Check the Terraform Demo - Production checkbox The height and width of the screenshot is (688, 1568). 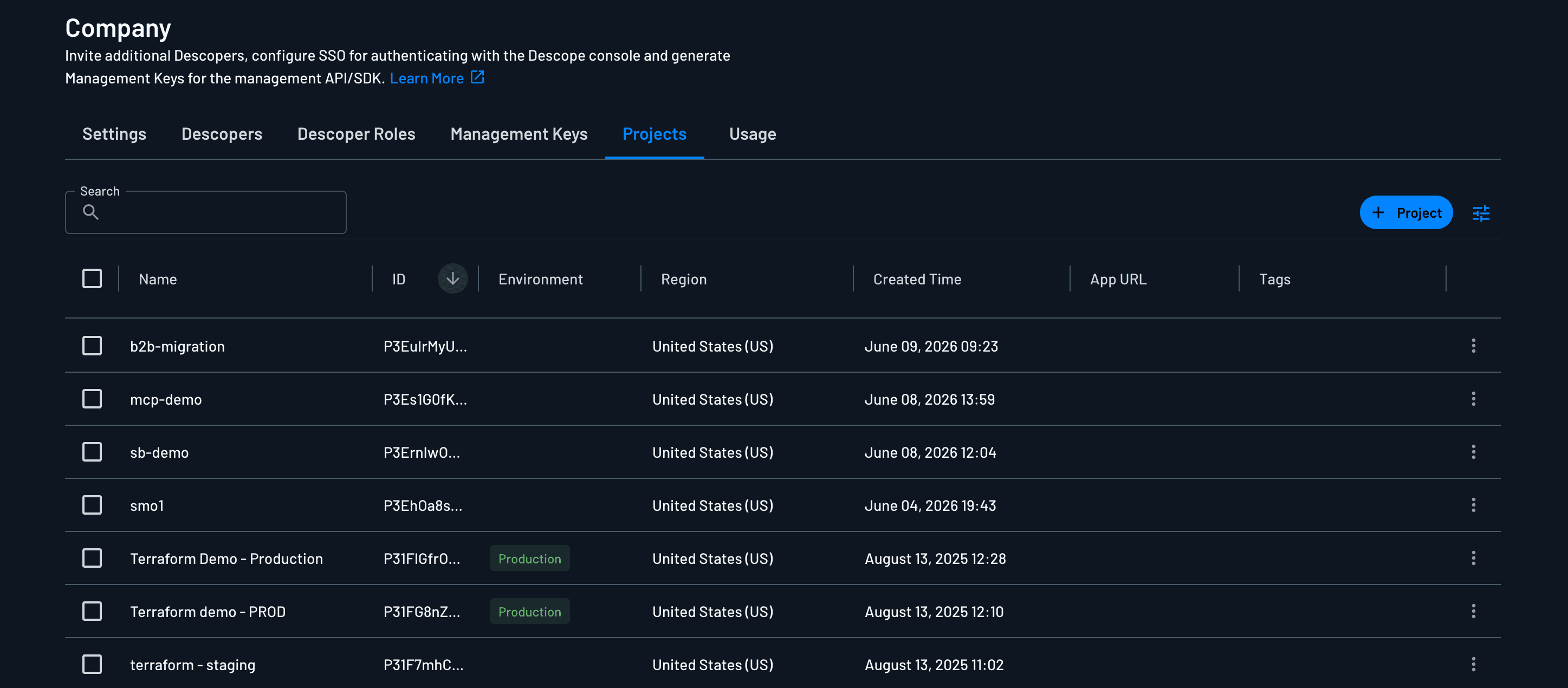coord(92,557)
